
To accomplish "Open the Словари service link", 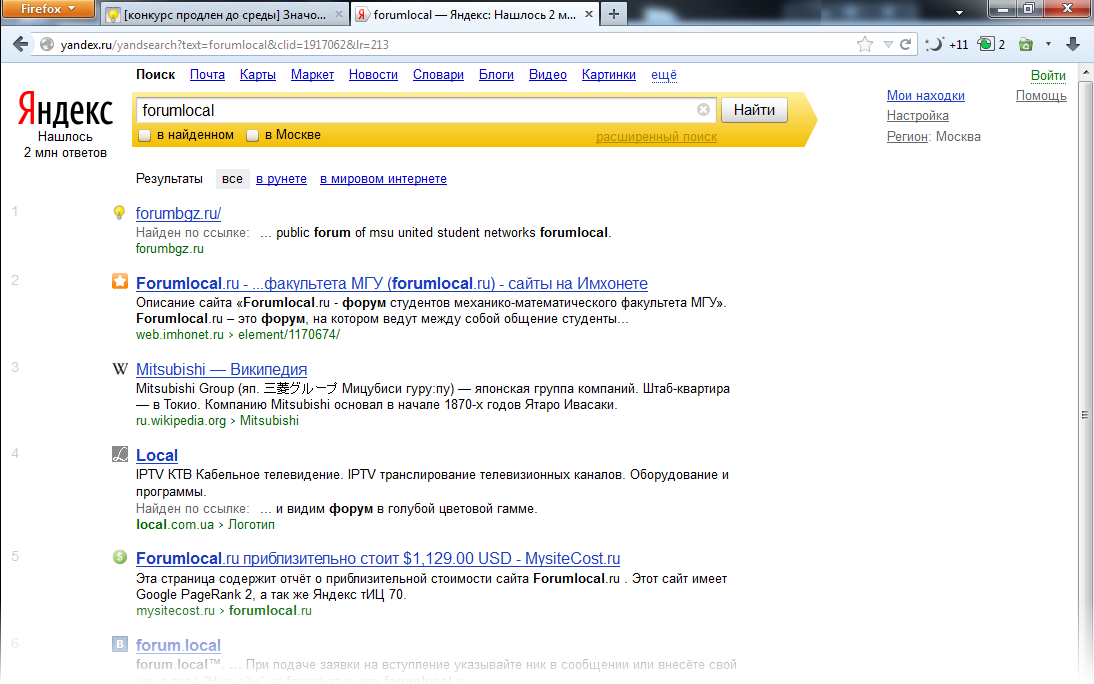I will [x=438, y=75].
